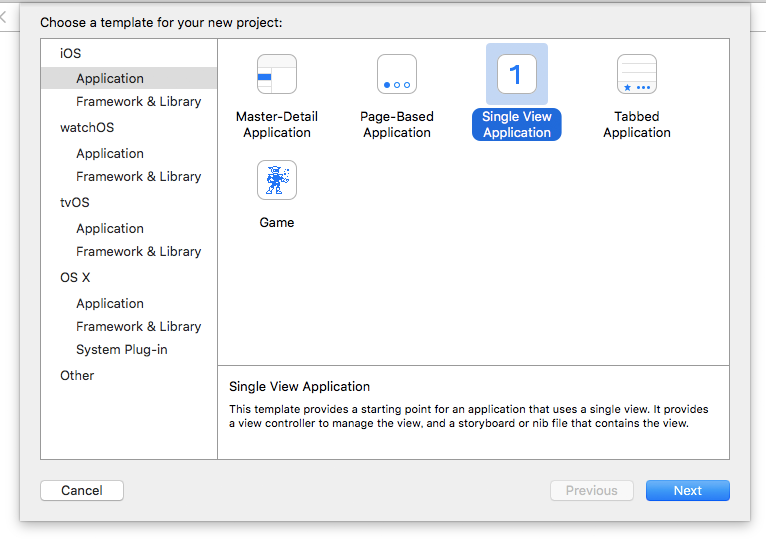Click the Tabbed Application label
The width and height of the screenshot is (766, 545).
point(637,125)
